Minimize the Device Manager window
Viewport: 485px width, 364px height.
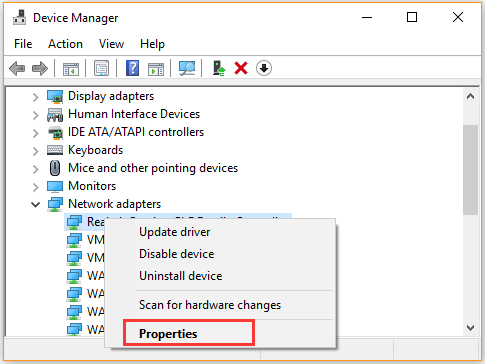[x=367, y=17]
